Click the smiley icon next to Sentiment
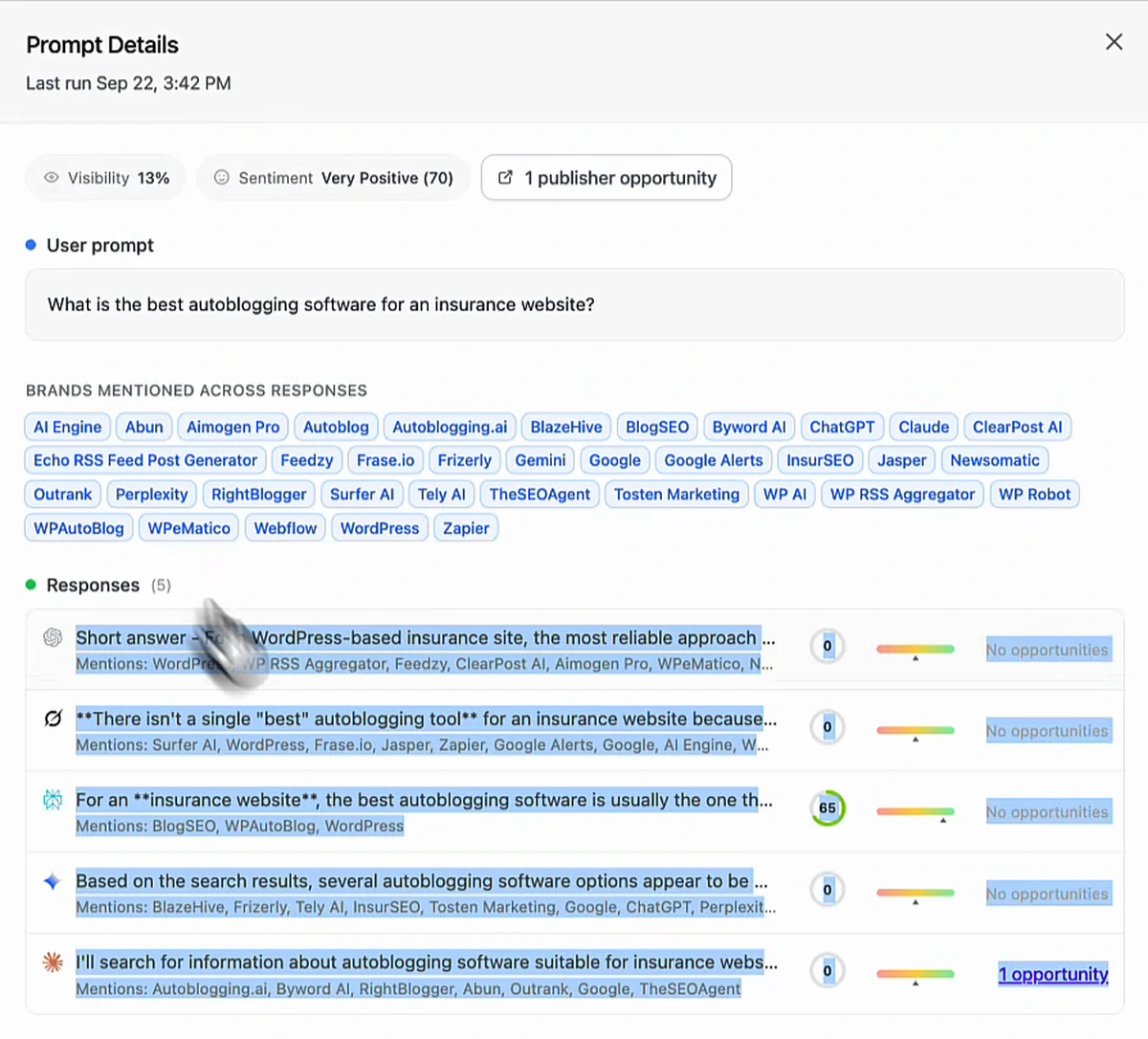 (221, 178)
